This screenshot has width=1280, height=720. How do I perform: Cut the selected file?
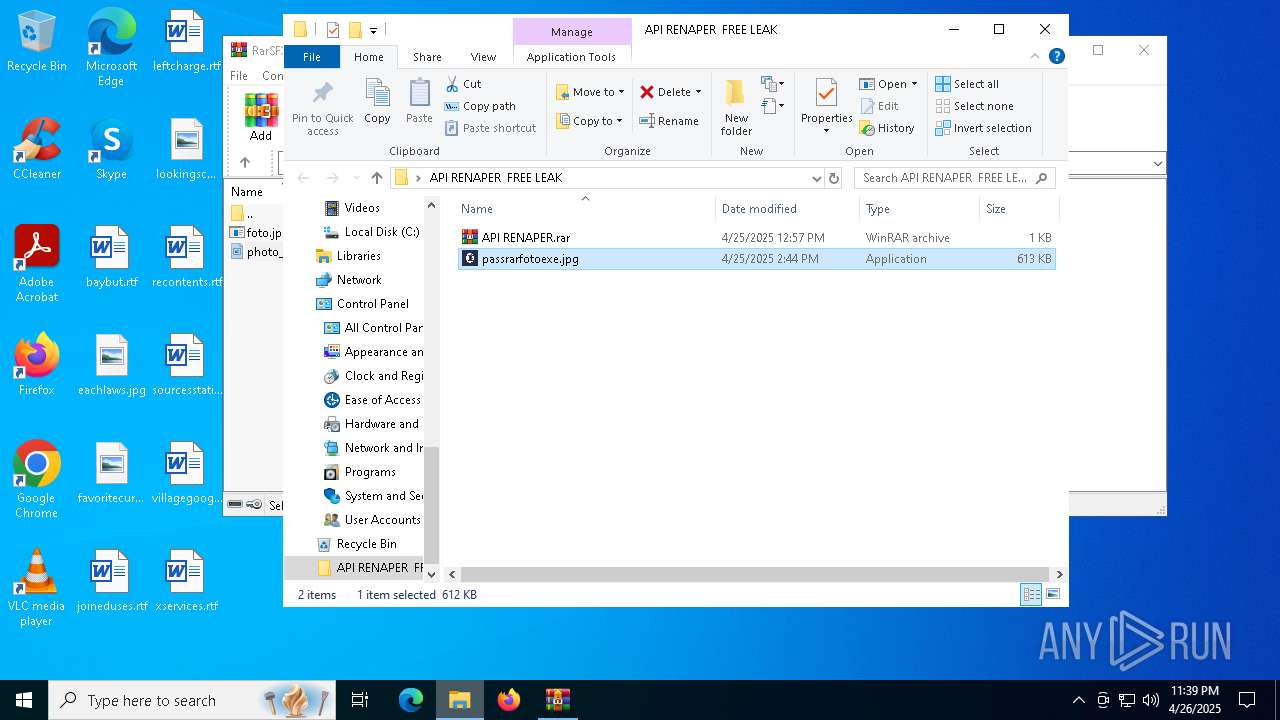[x=463, y=84]
